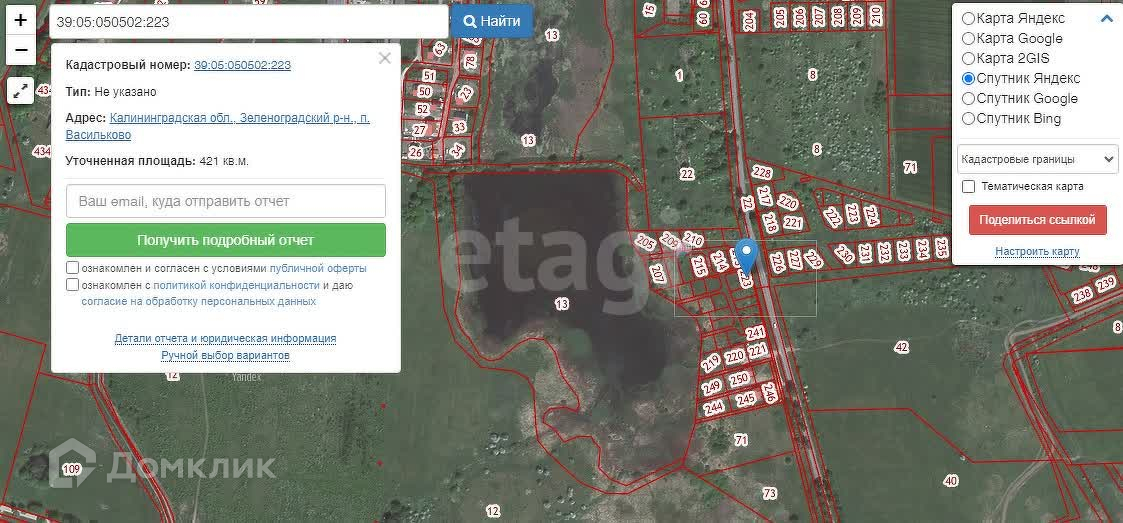Image resolution: width=1123 pixels, height=523 pixels.
Task: Click parcel label 109 on map
Action: click(72, 470)
